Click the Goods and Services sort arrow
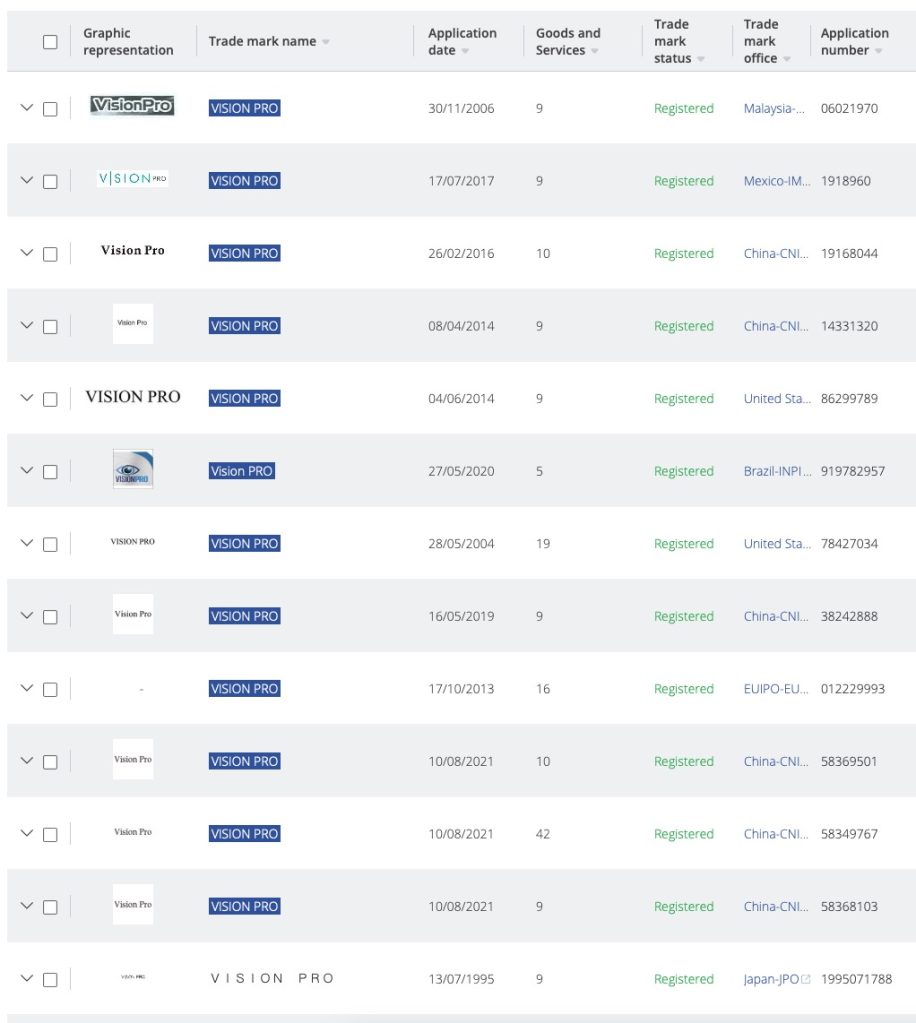 click(x=595, y=51)
